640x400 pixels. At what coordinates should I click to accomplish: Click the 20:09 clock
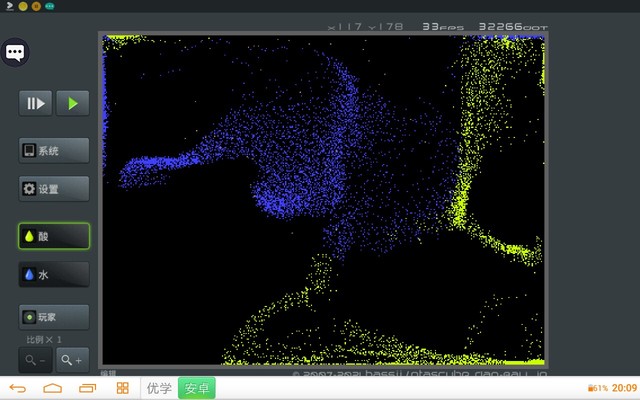point(624,388)
